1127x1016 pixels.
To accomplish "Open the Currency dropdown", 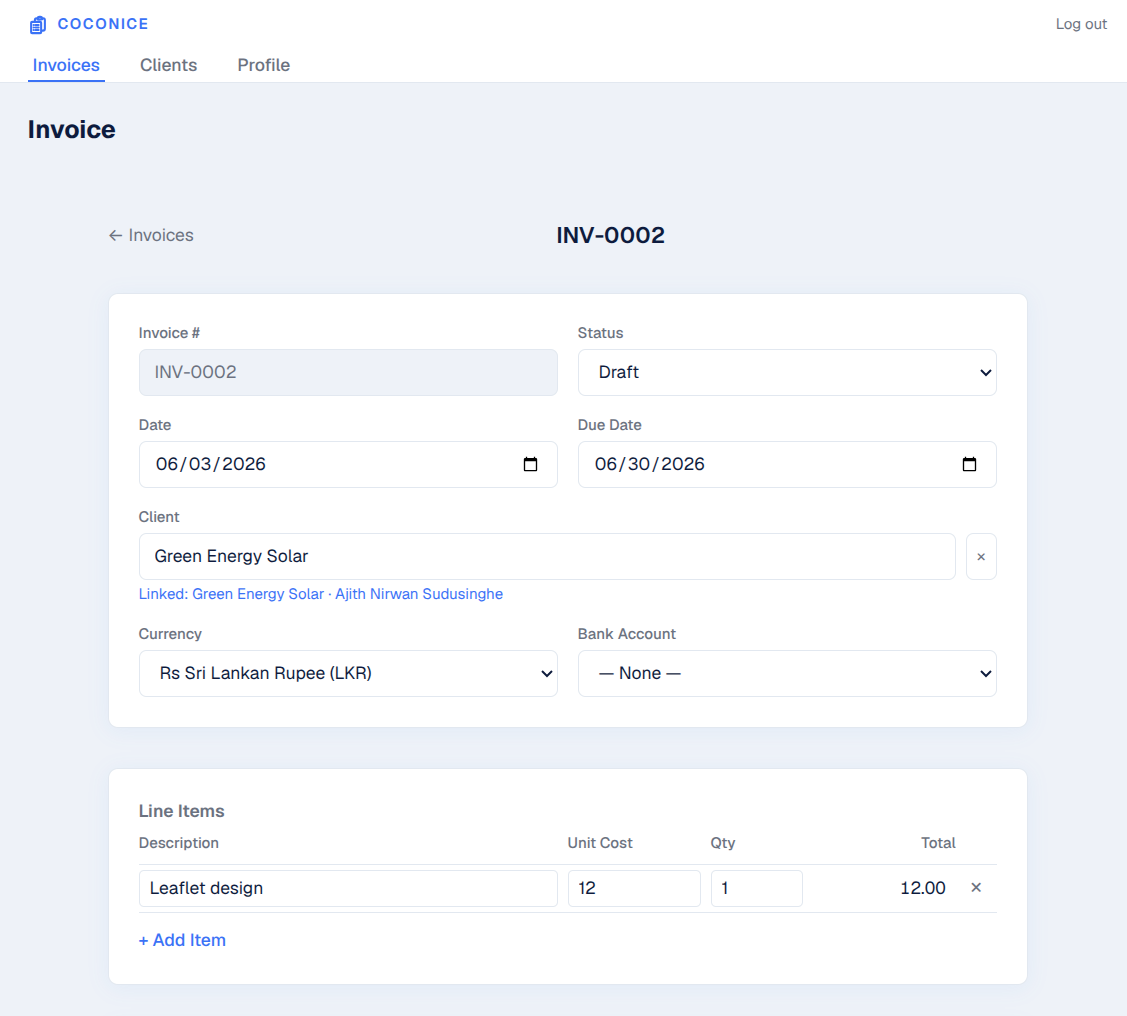I will 348,673.
